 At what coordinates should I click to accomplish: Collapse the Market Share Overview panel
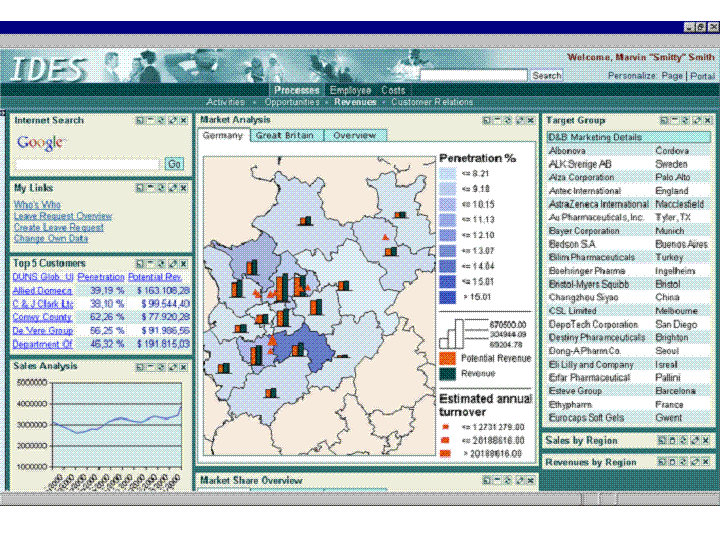(497, 480)
